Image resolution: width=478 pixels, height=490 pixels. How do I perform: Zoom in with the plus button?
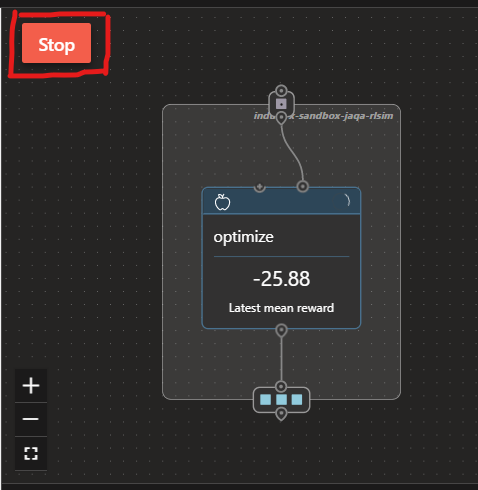click(x=31, y=386)
